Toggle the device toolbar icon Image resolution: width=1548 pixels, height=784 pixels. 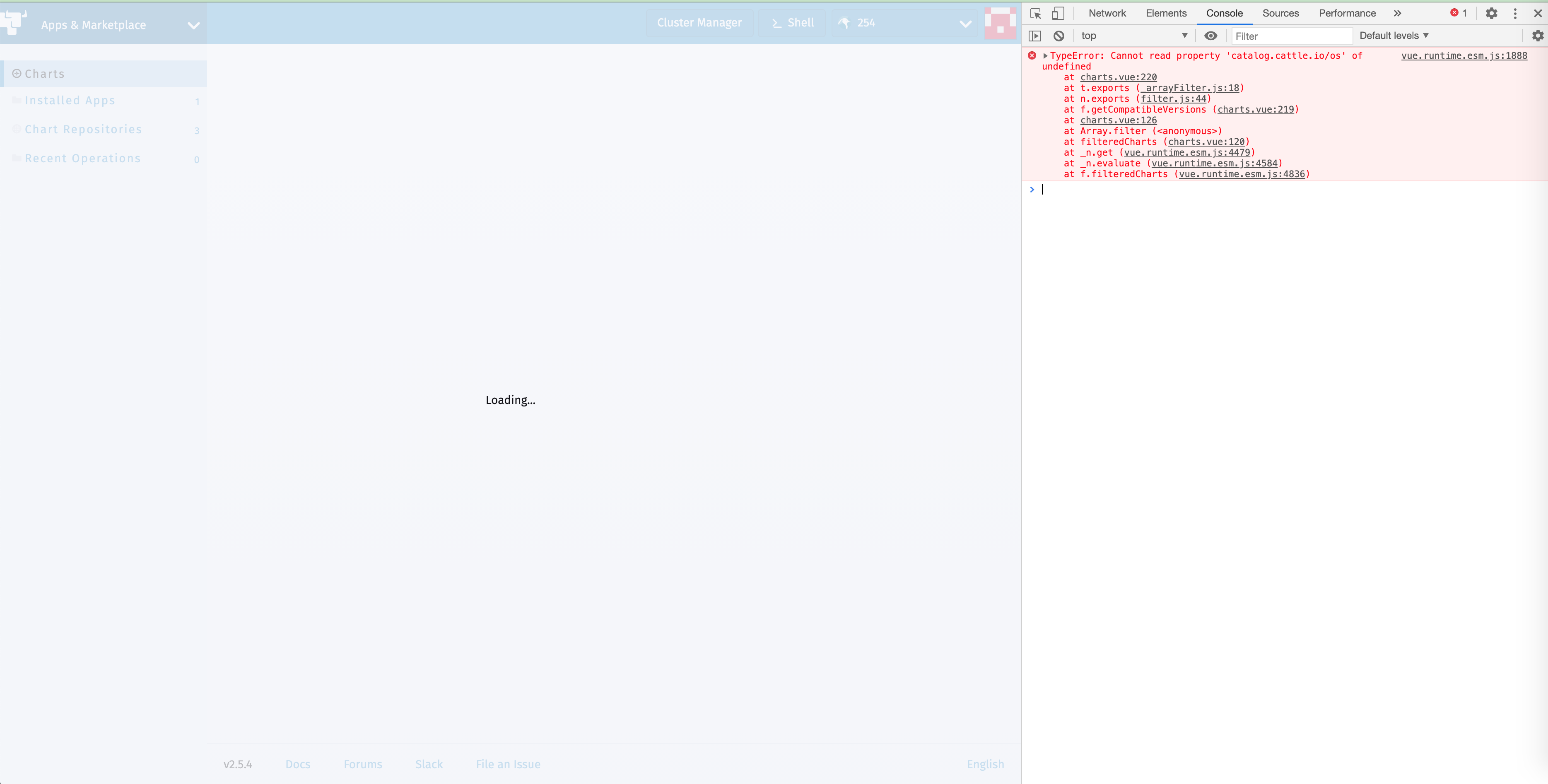tap(1058, 12)
